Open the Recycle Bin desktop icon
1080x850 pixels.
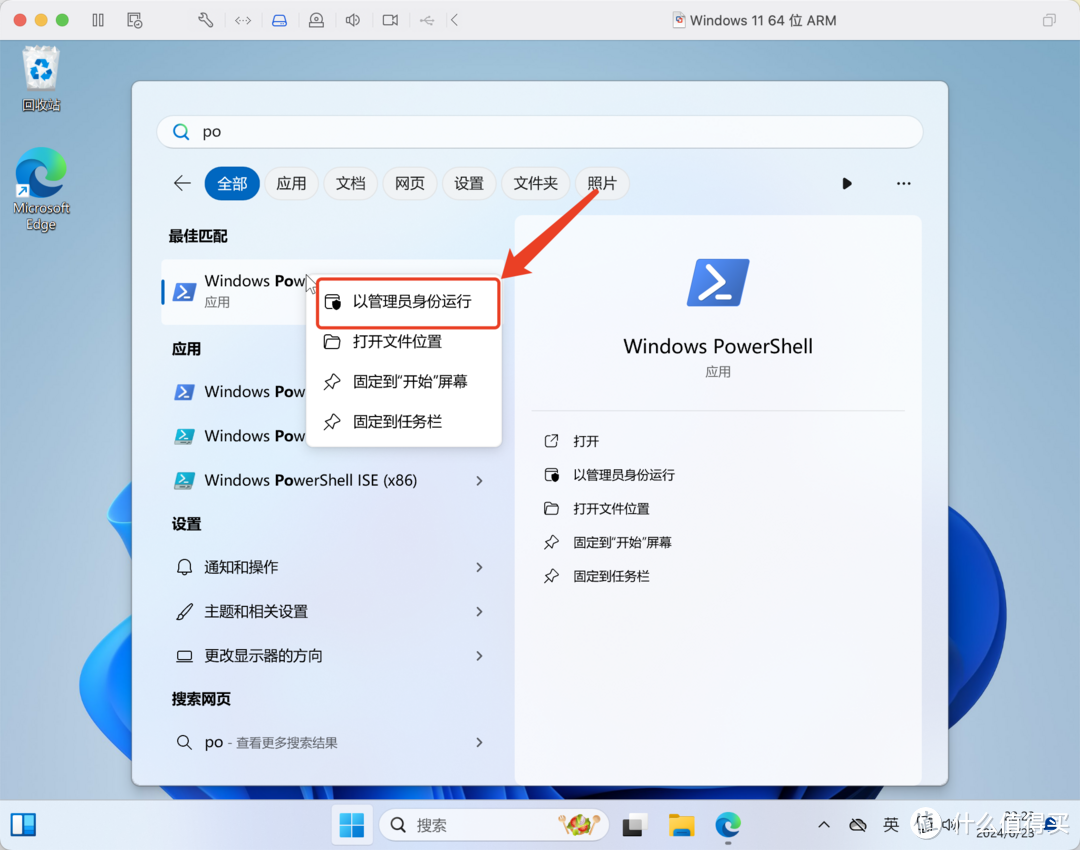[41, 79]
